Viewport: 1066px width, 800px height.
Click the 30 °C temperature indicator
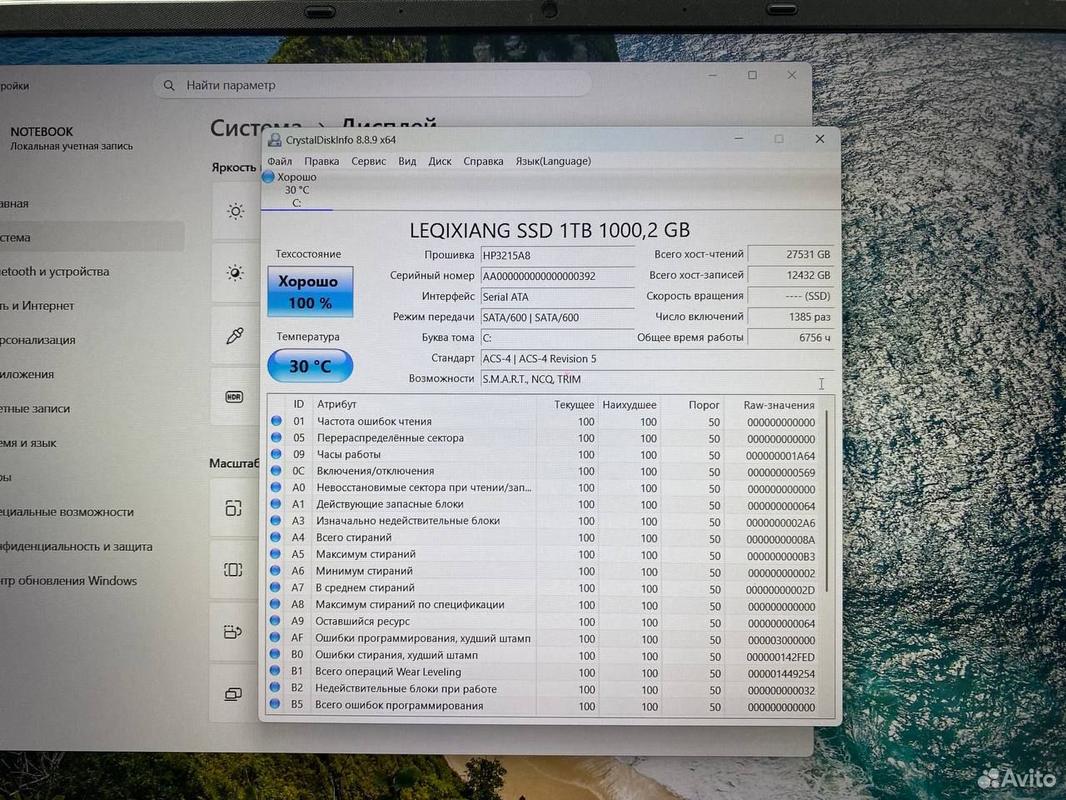coord(310,366)
